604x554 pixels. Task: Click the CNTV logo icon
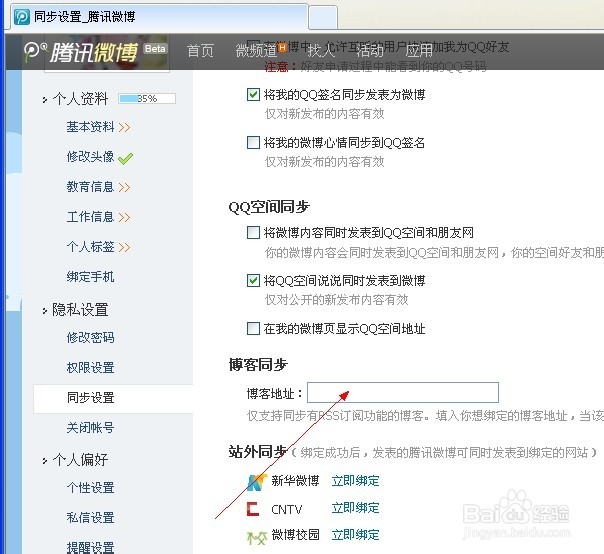pos(253,509)
